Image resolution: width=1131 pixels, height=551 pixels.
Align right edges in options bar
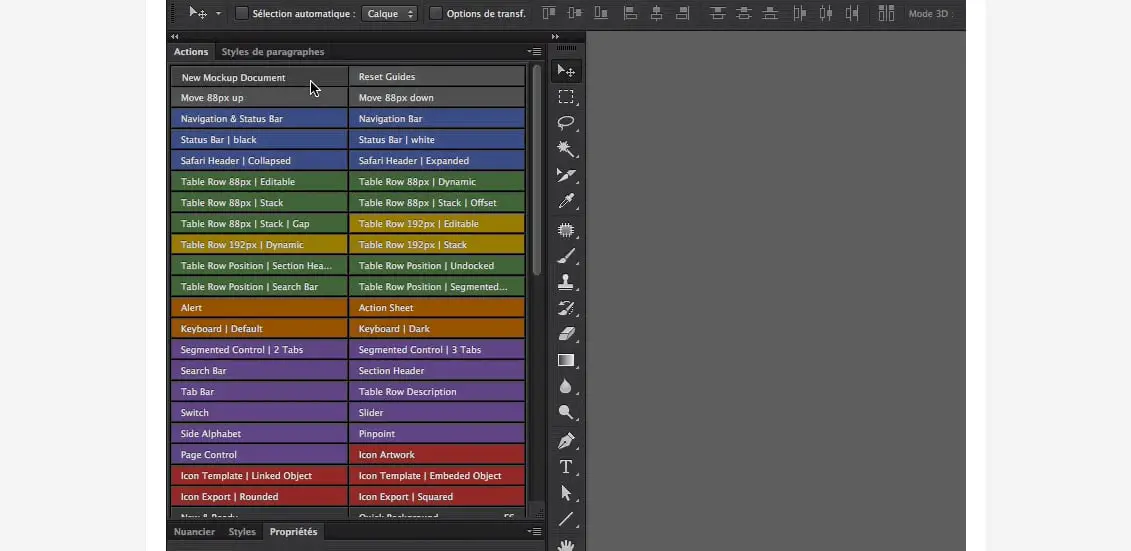[682, 13]
